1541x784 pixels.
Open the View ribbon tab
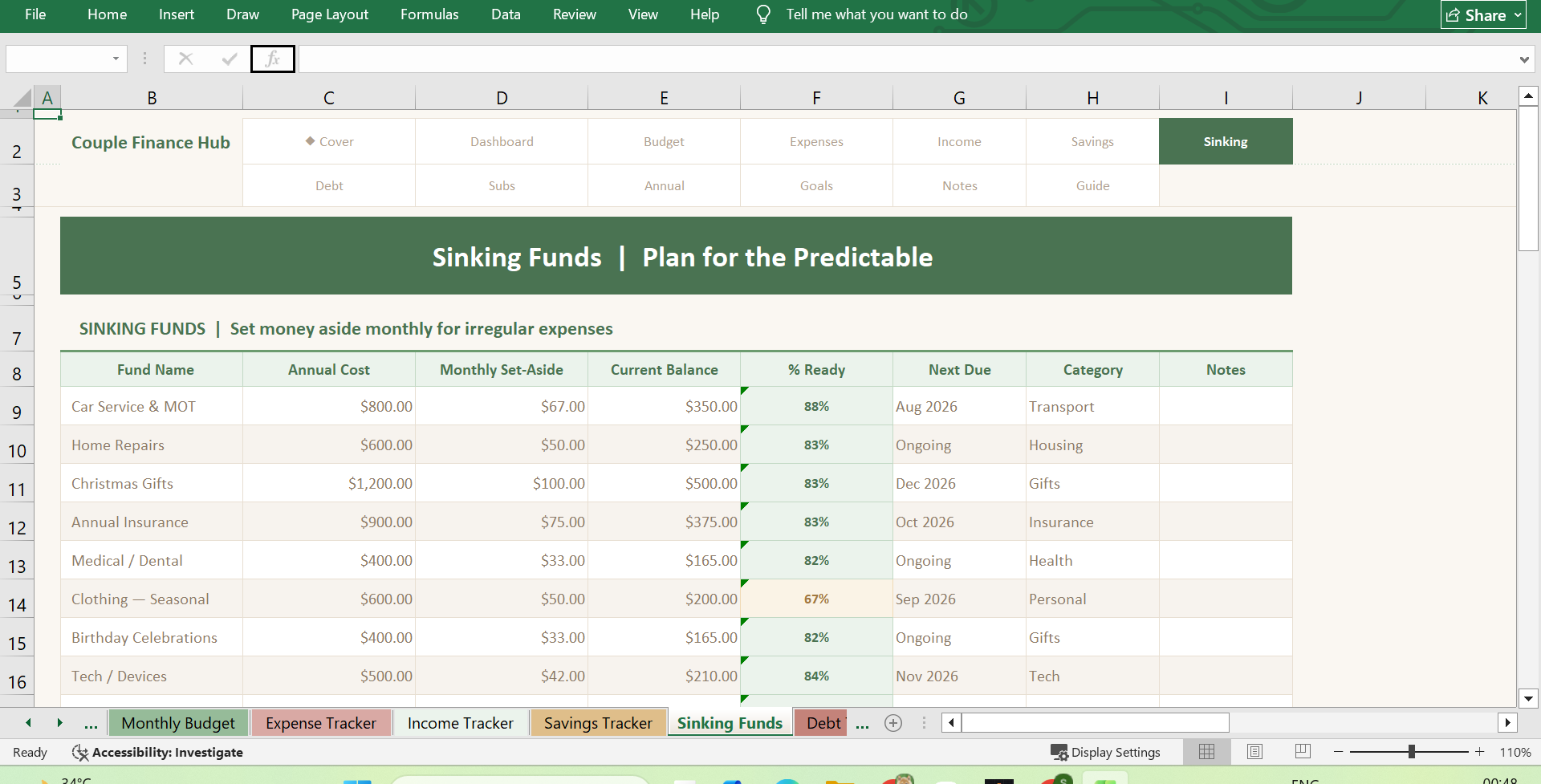click(x=643, y=14)
